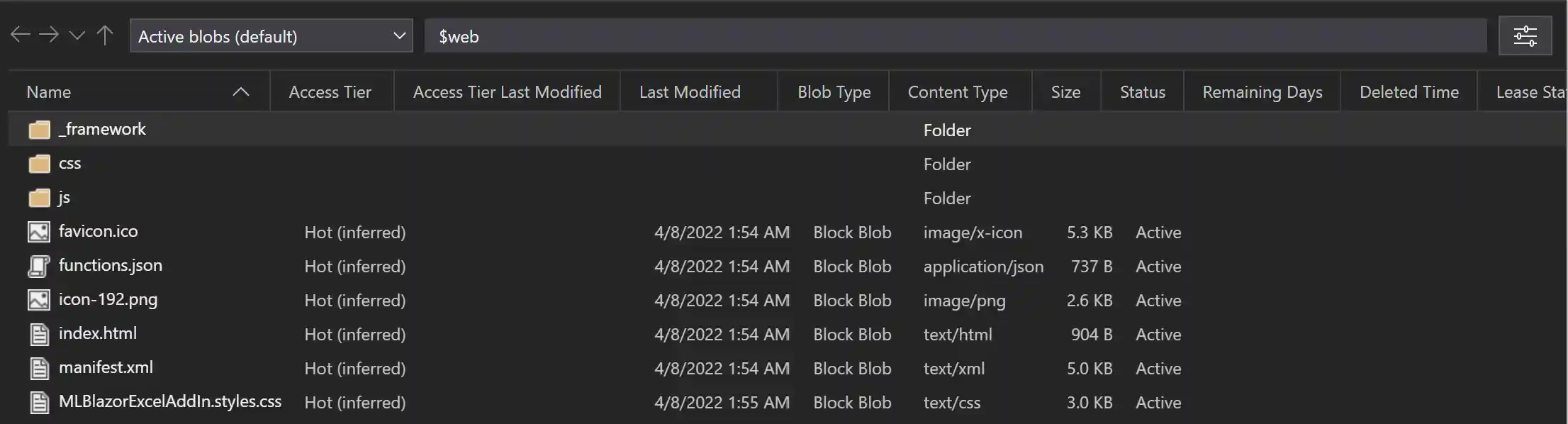Open the advanced blob filter settings icon
This screenshot has width=1568, height=424.
coord(1525,35)
